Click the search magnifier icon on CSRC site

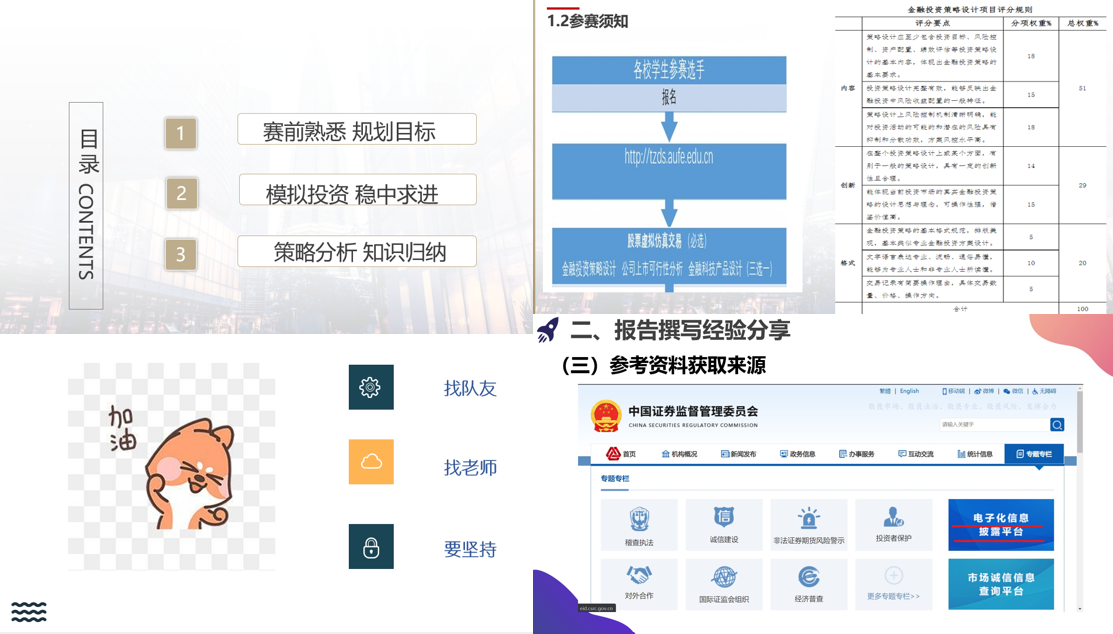pos(1057,425)
